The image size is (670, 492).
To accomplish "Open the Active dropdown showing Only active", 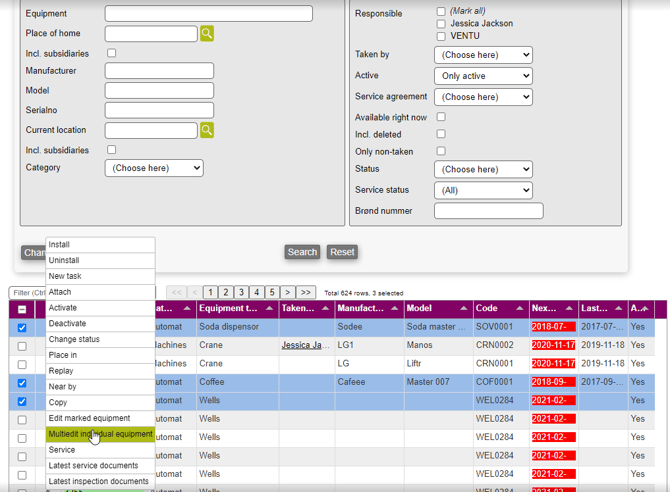I will pyautogui.click(x=483, y=76).
